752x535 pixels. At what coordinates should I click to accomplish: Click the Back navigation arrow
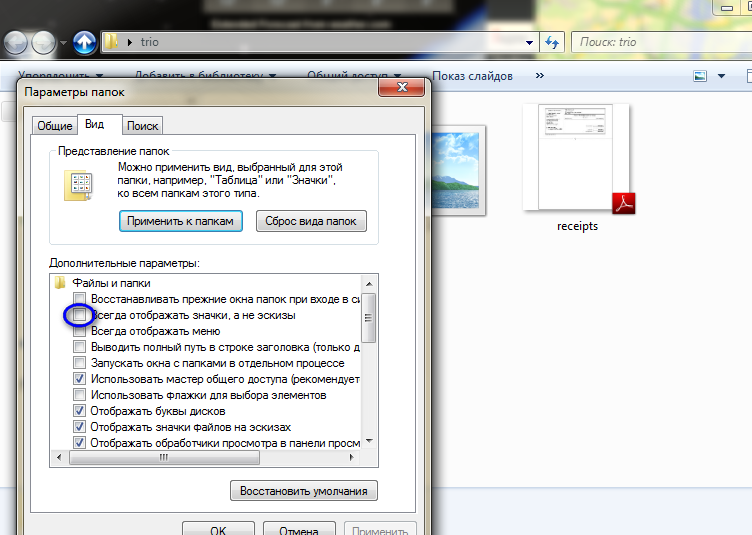pyautogui.click(x=16, y=43)
